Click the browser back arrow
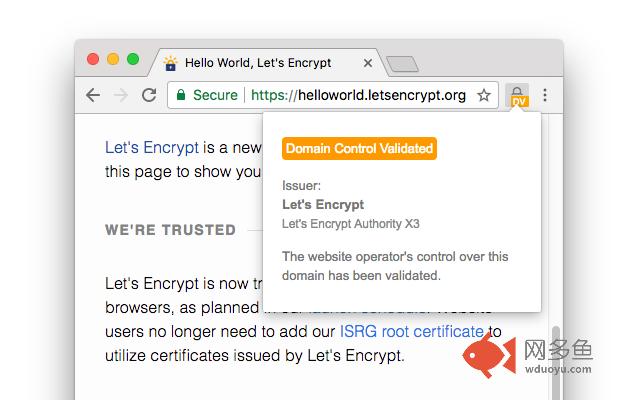The height and width of the screenshot is (400, 640). [x=93, y=95]
